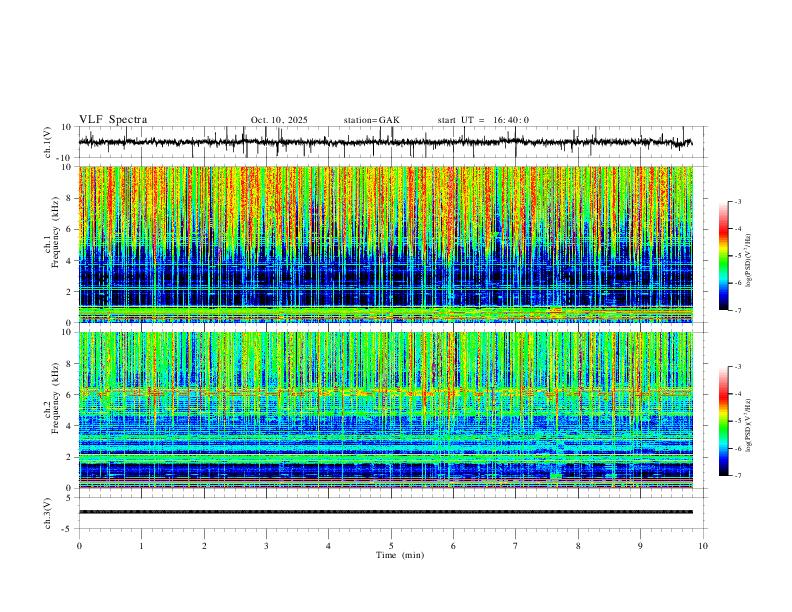Click the ch.1 voltage waveform trace panel
Screen dimensions: 792x612
click(x=392, y=142)
